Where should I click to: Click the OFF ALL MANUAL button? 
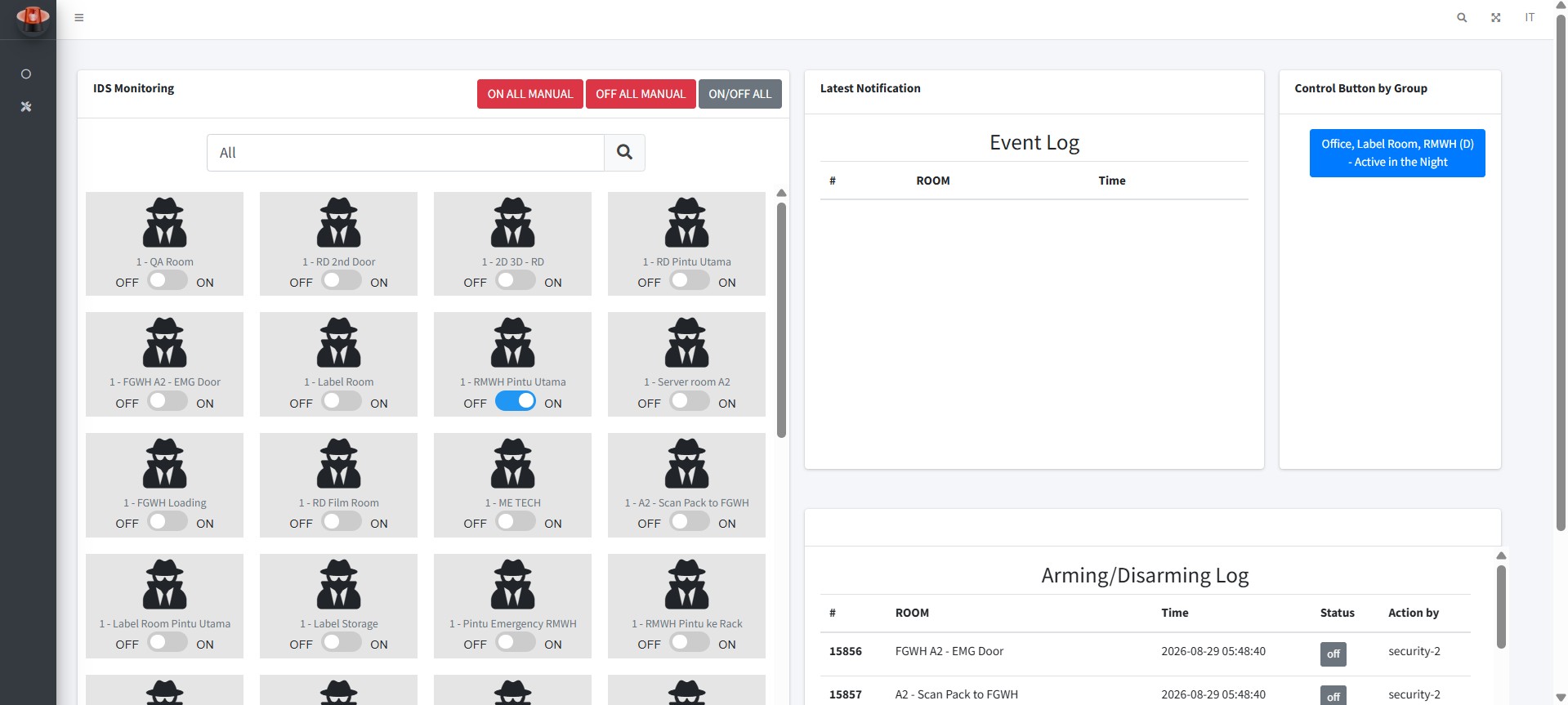[641, 94]
